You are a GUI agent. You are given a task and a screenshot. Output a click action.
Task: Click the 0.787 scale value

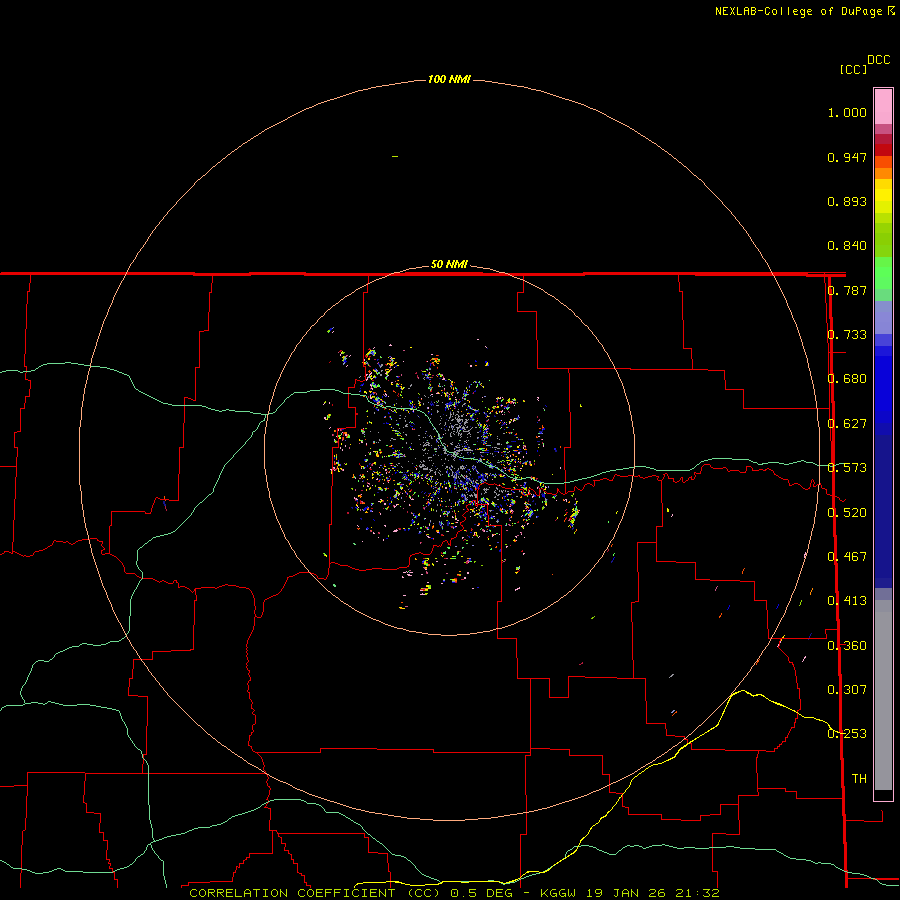pyautogui.click(x=847, y=291)
